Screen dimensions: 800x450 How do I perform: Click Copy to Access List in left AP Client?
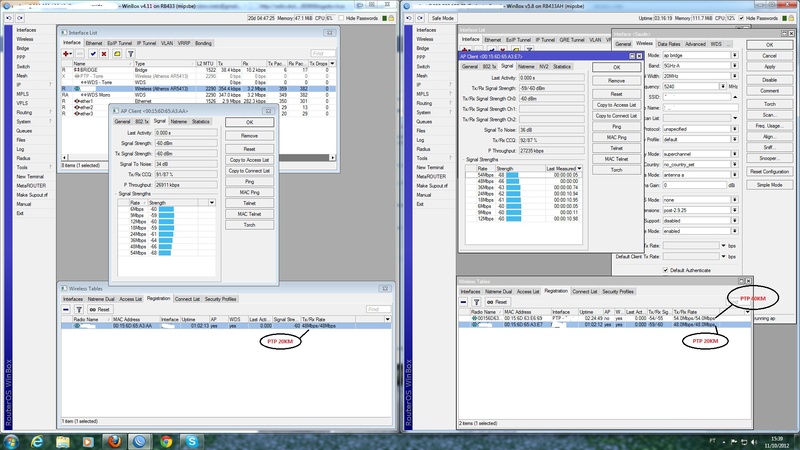click(249, 160)
